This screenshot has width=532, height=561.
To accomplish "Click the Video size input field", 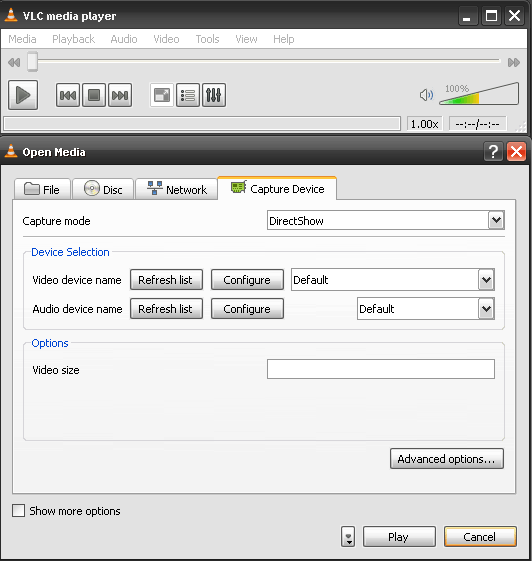I will point(381,369).
